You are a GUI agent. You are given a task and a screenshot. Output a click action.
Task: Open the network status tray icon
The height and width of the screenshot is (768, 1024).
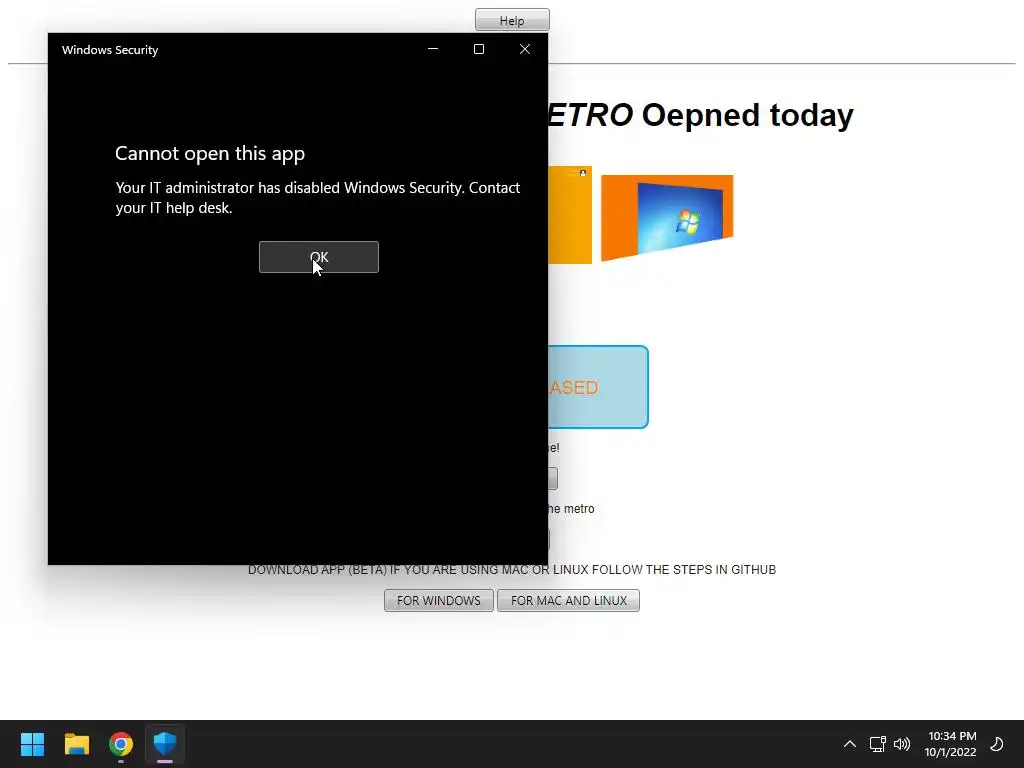(877, 744)
